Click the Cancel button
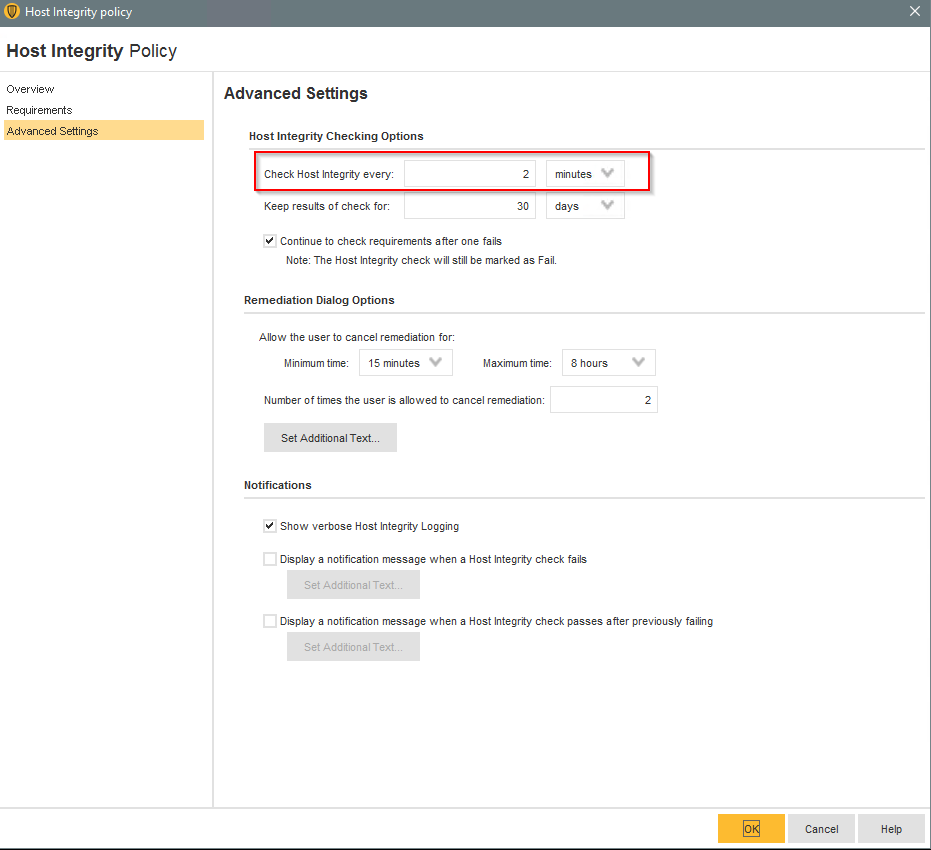 tap(821, 829)
